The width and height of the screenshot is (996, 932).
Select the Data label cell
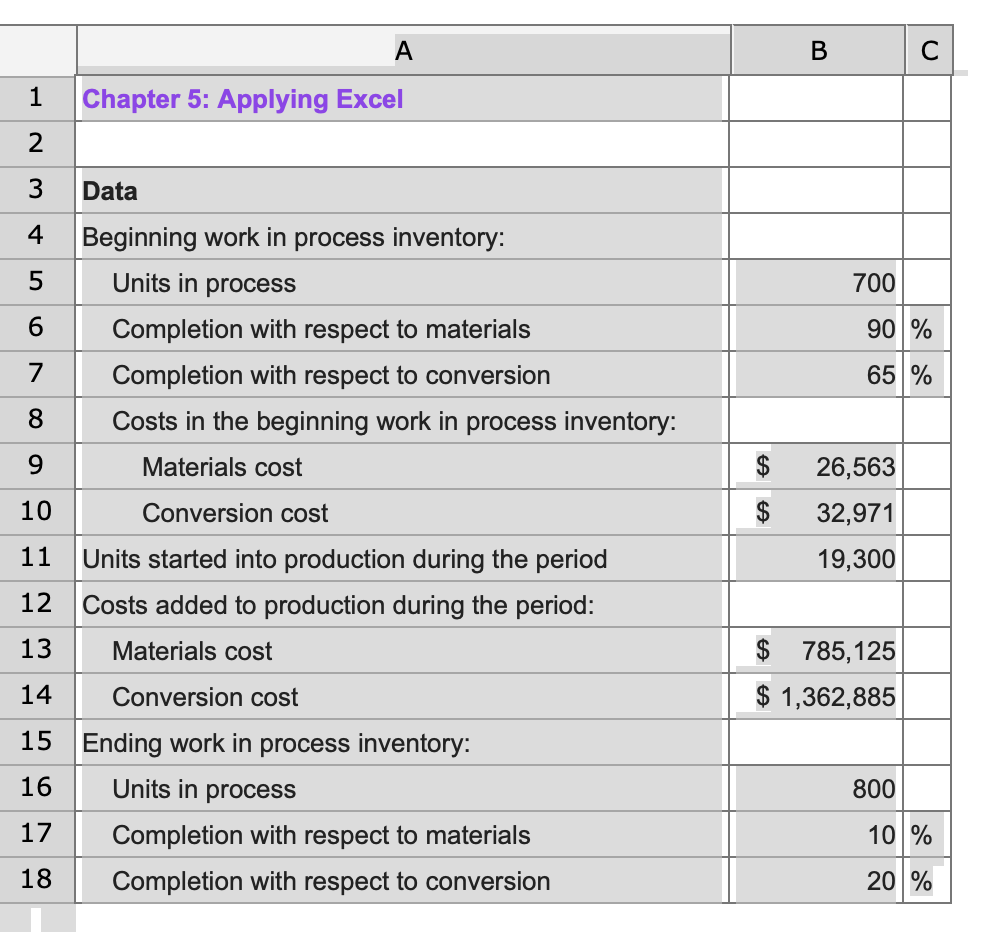[400, 190]
